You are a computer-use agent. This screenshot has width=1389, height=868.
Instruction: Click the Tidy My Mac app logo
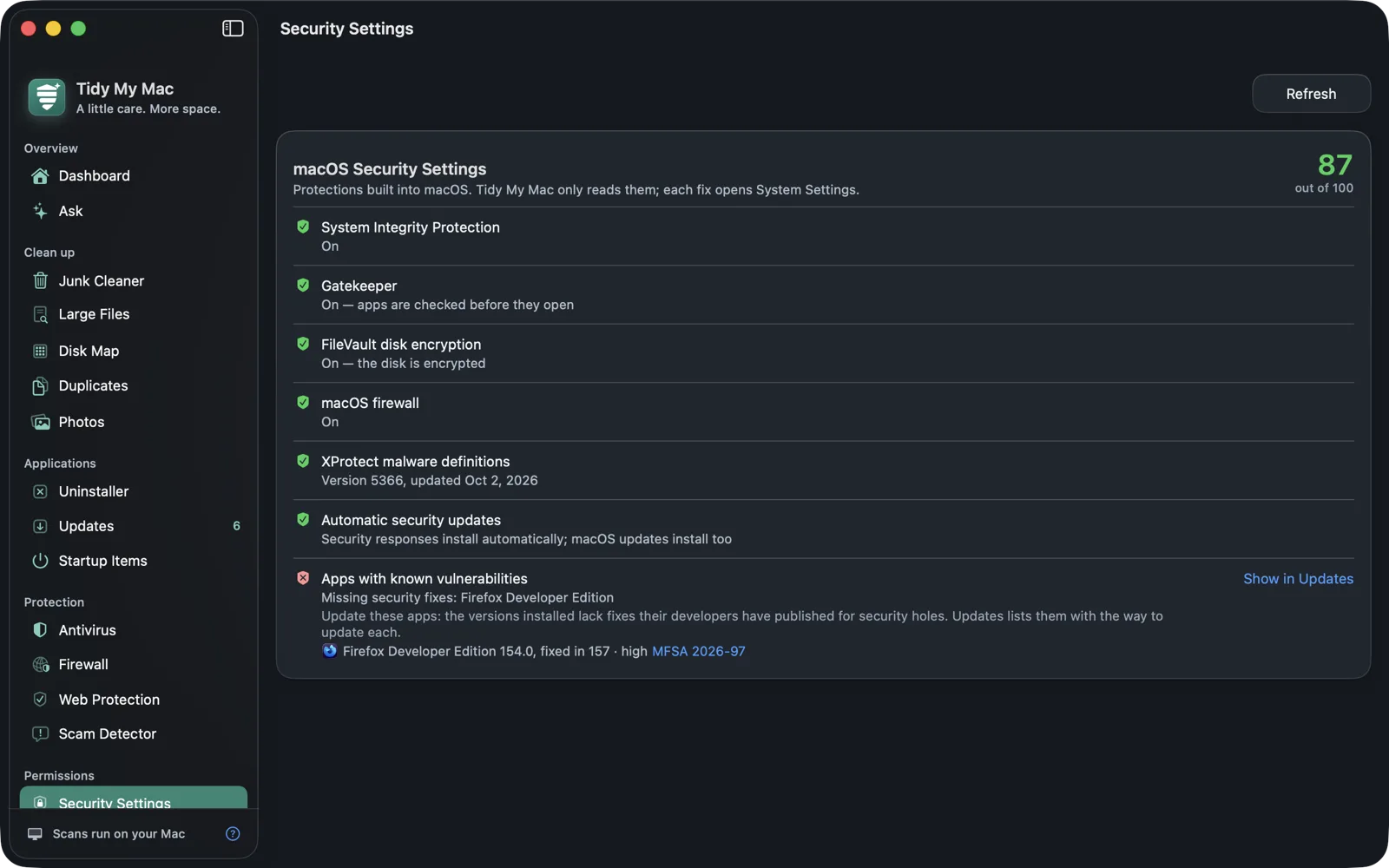click(x=46, y=97)
